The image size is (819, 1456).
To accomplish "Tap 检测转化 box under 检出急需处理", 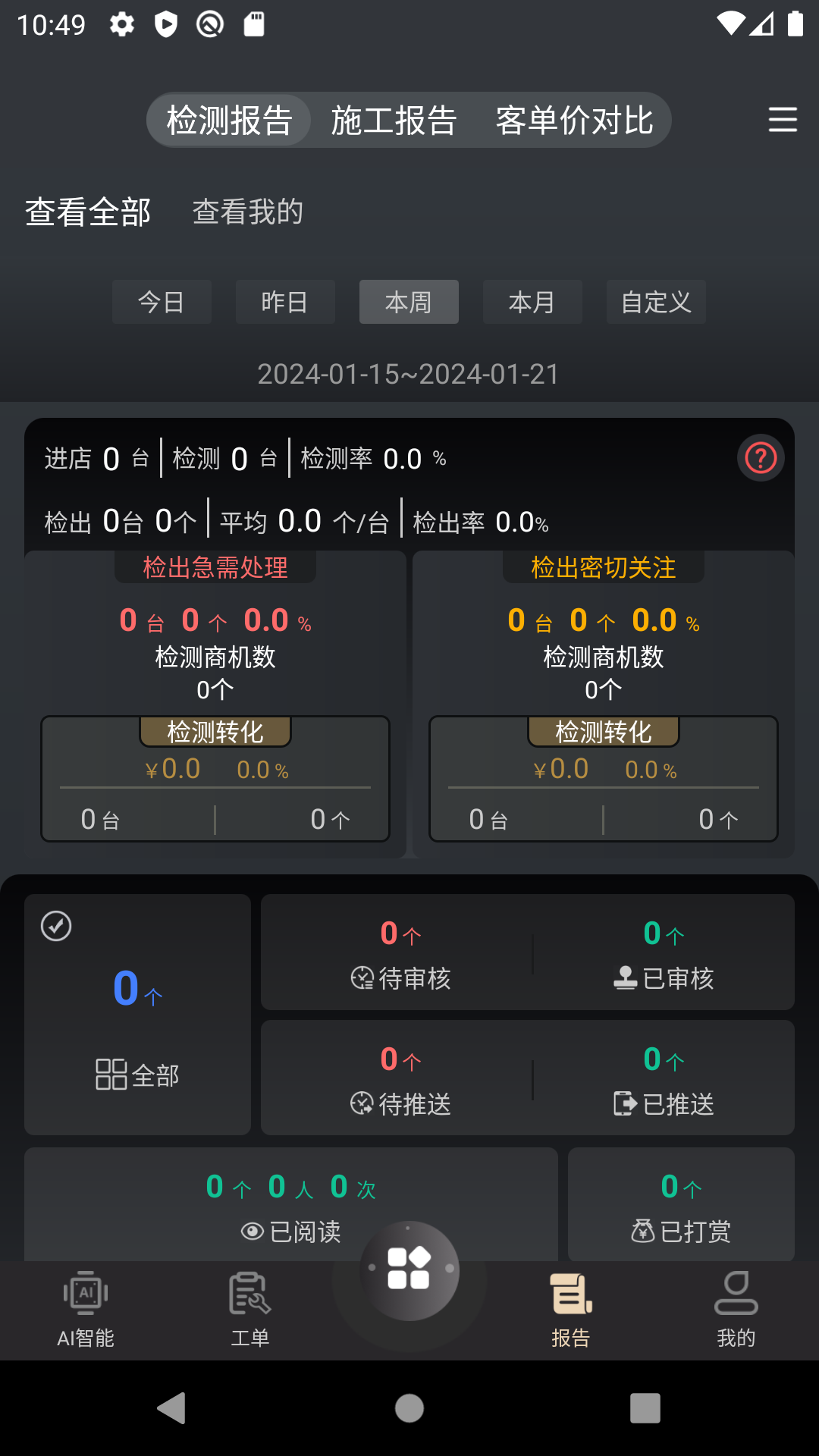I will pyautogui.click(x=215, y=779).
